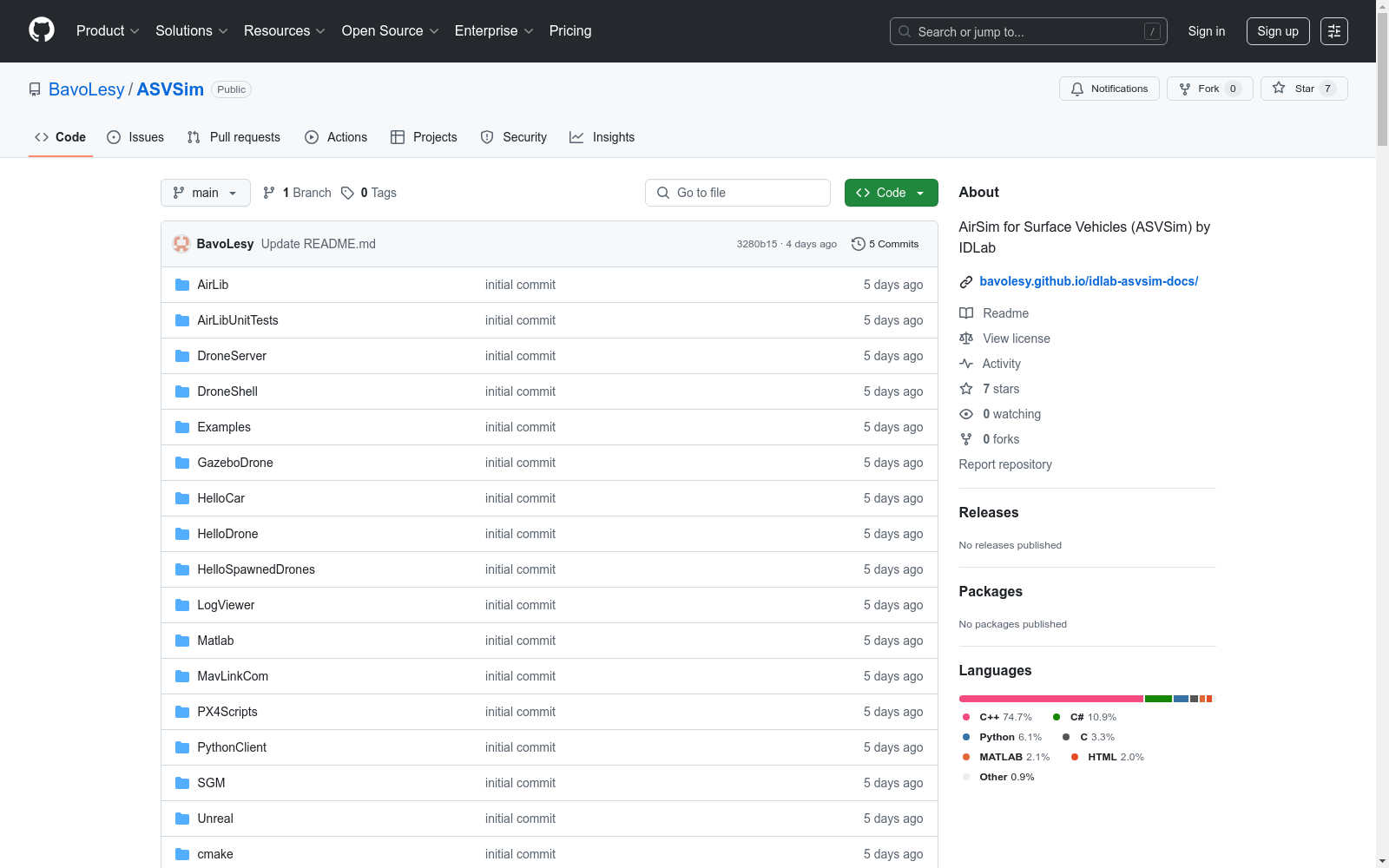
Task: Expand the Product menu
Action: (x=108, y=30)
